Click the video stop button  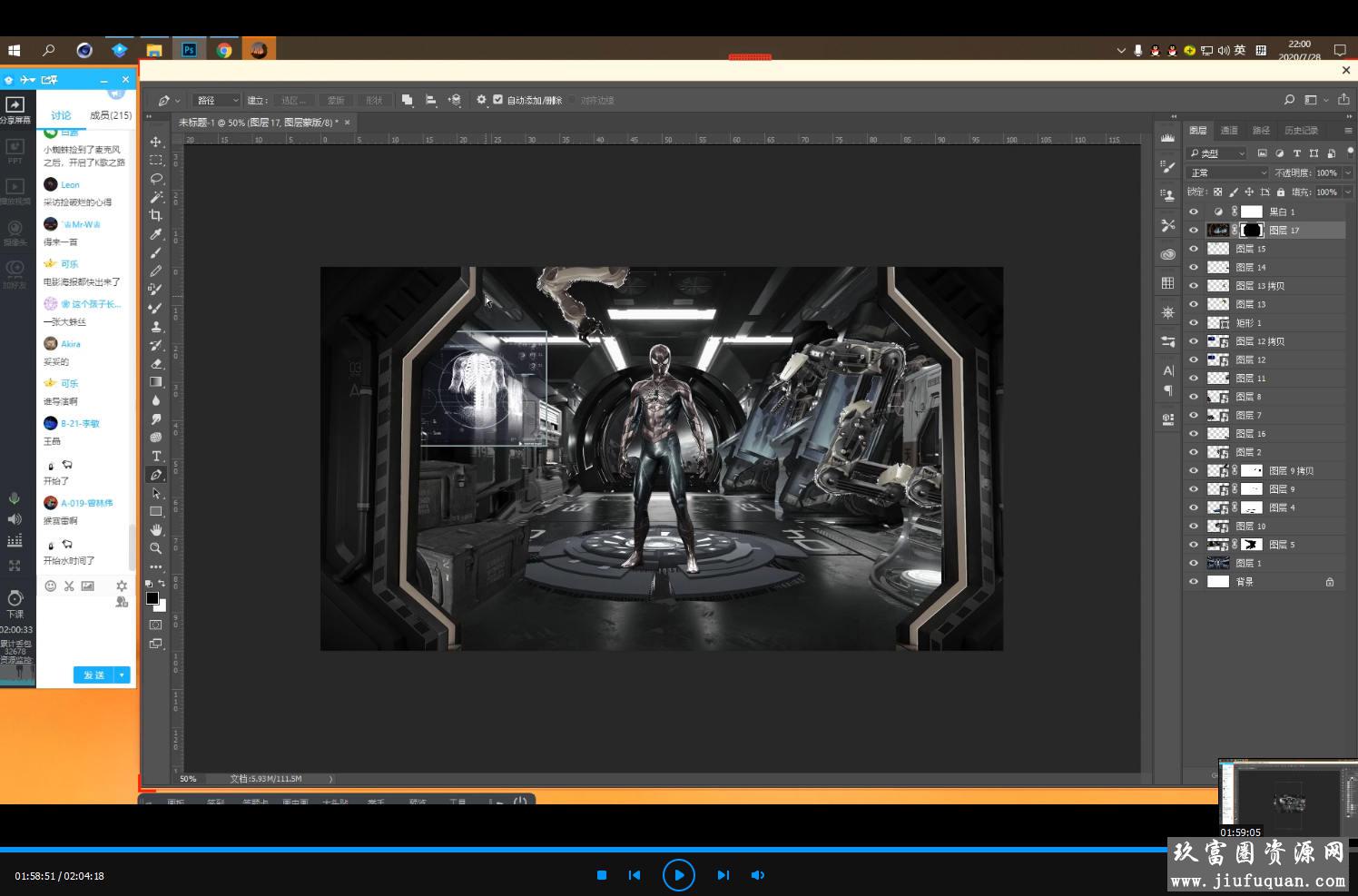click(x=602, y=875)
